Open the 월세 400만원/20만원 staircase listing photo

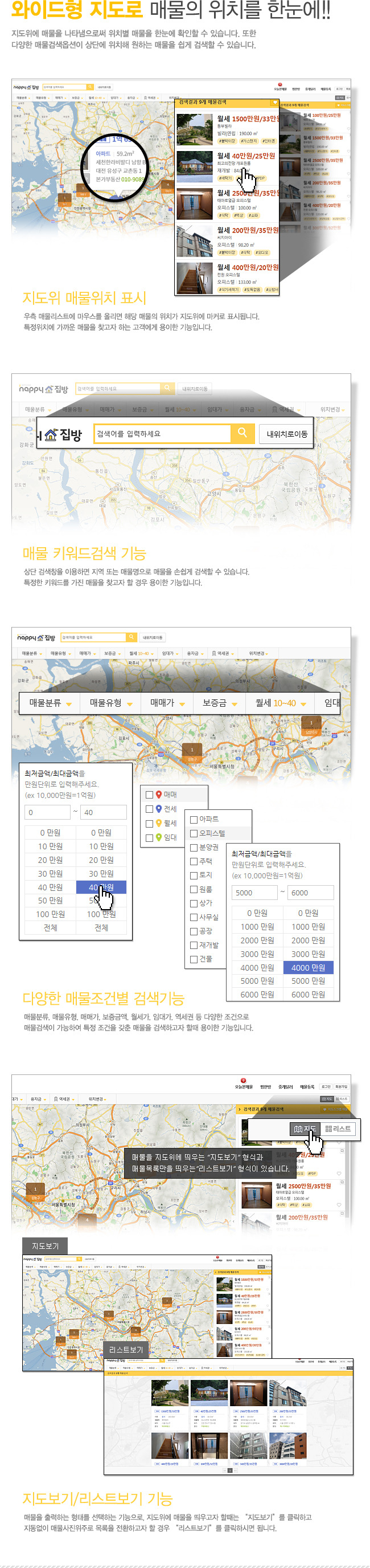coord(195,278)
